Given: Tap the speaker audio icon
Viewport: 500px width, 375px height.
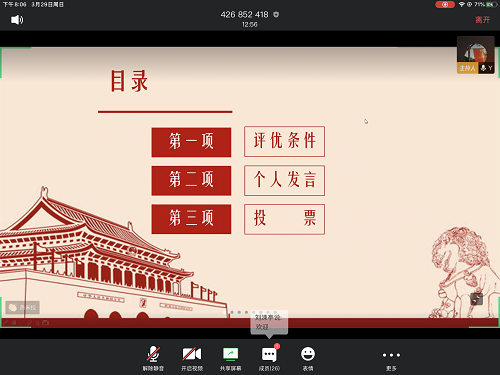Looking at the screenshot, I should [17, 20].
